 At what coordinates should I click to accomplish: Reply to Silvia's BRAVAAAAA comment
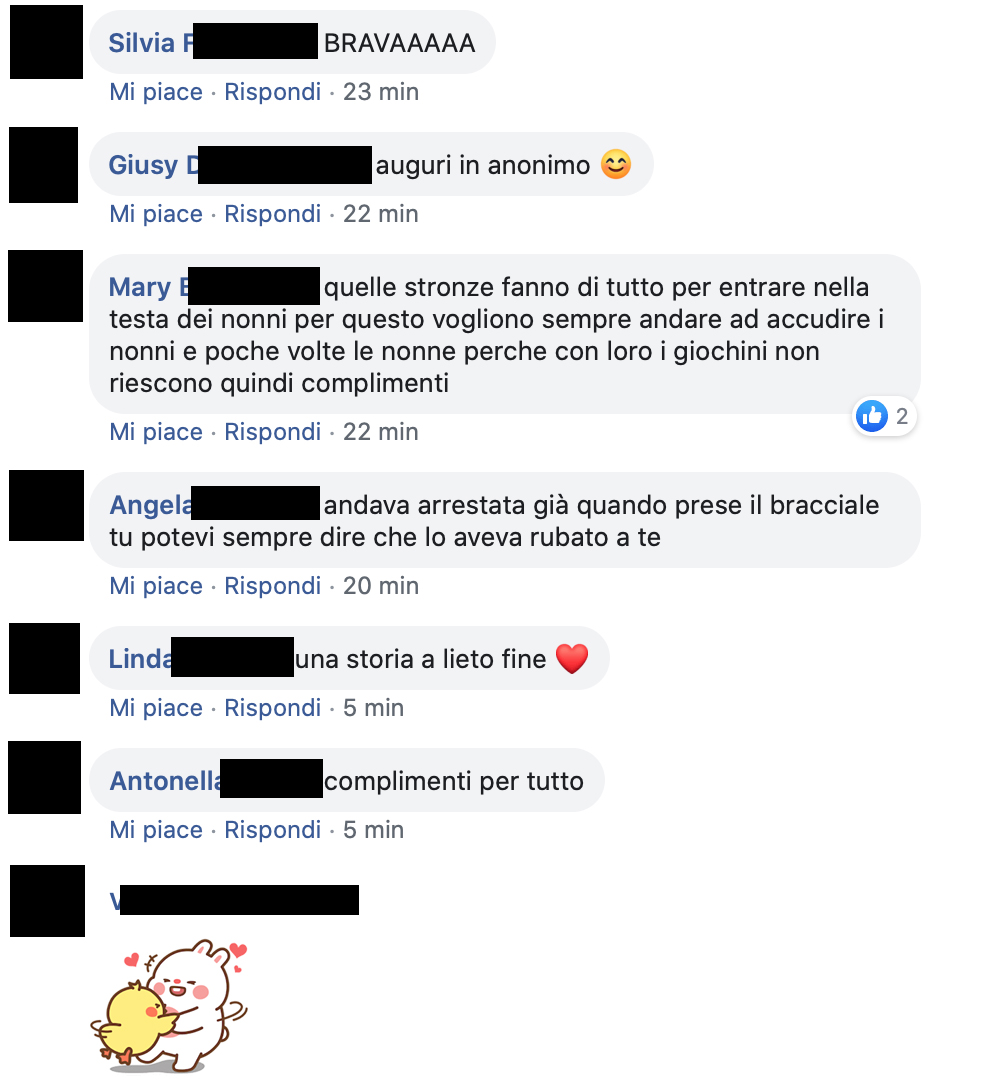pos(272,92)
